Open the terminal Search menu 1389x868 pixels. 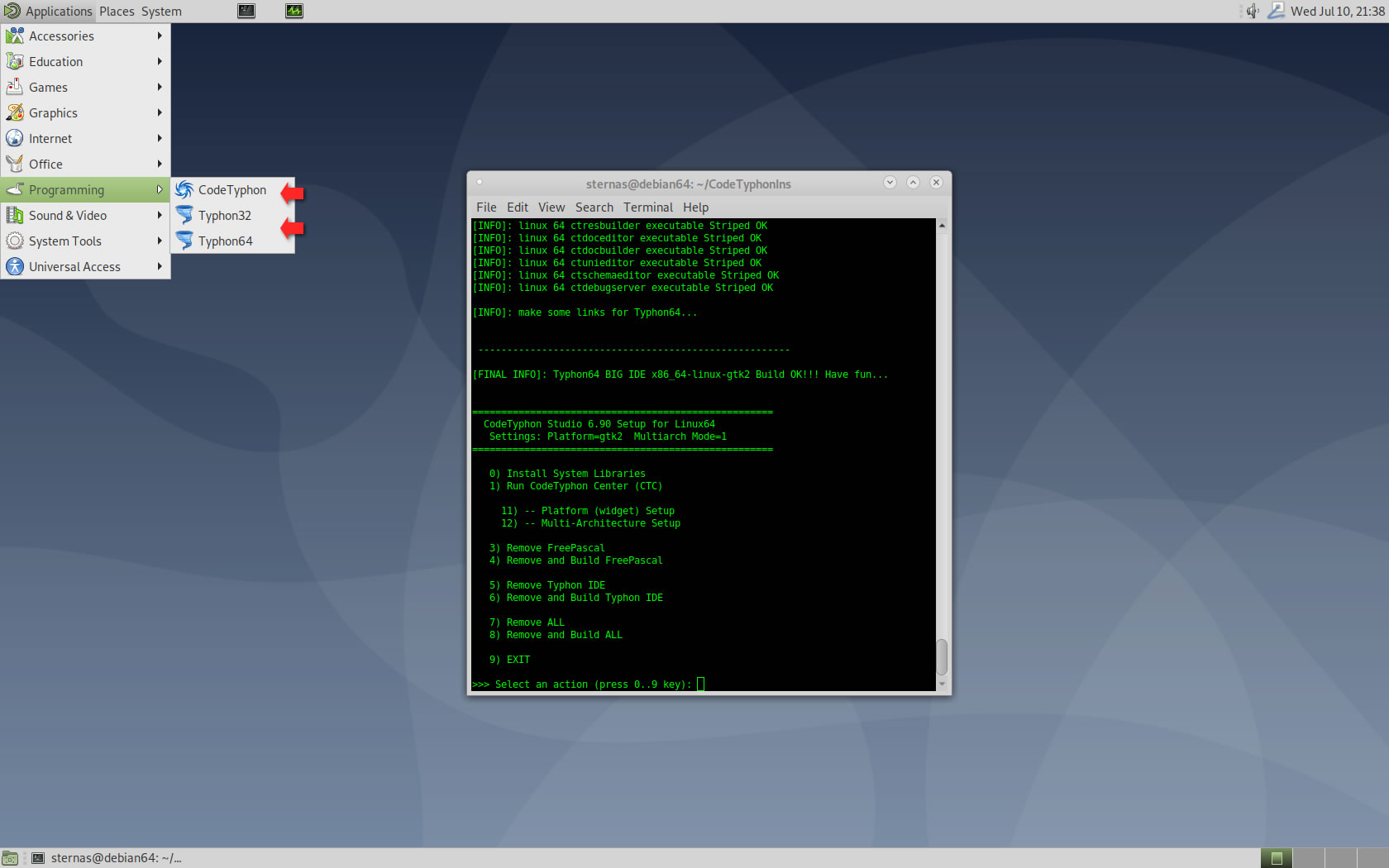click(x=594, y=207)
